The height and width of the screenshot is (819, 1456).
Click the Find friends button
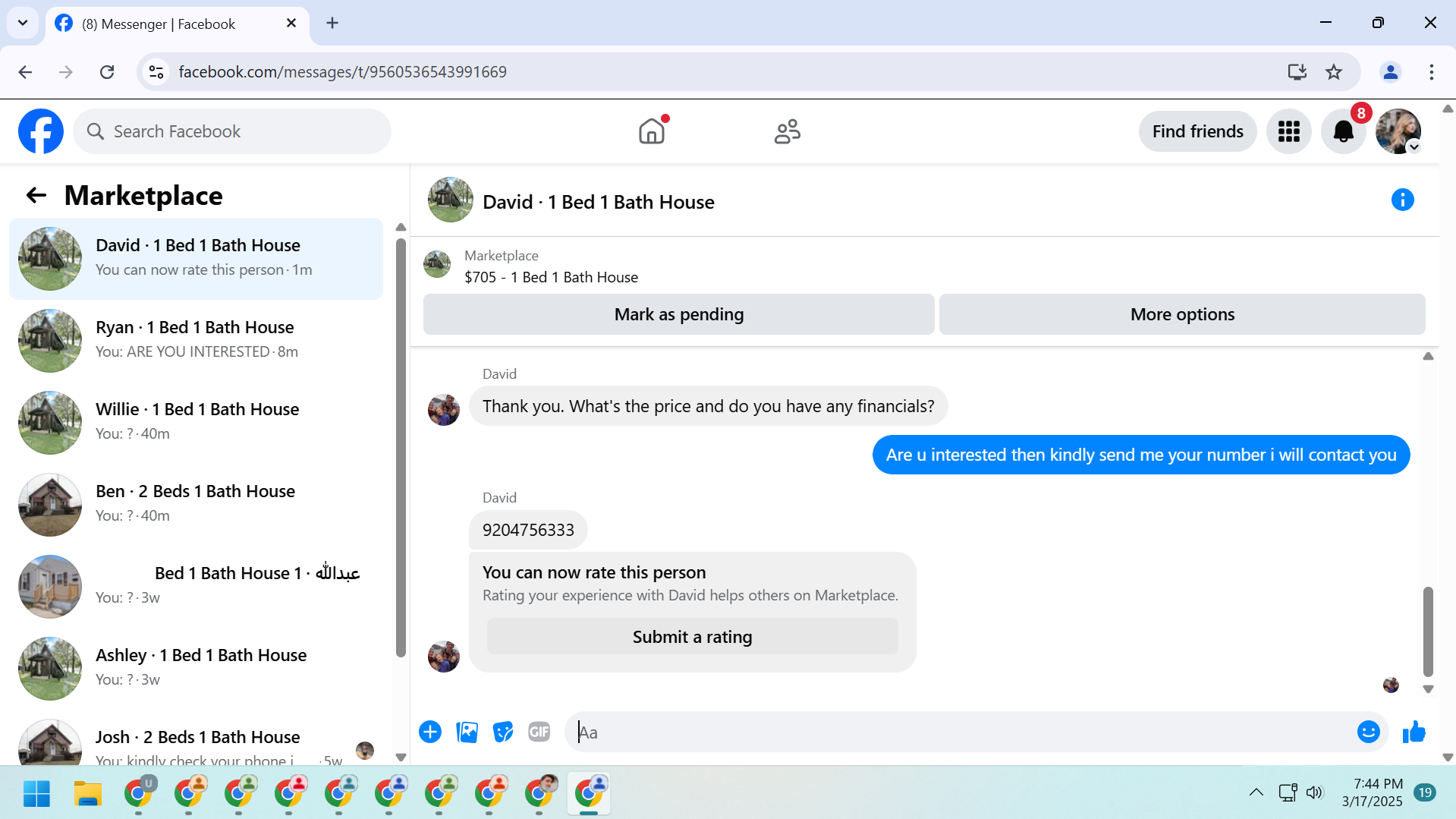(x=1198, y=131)
